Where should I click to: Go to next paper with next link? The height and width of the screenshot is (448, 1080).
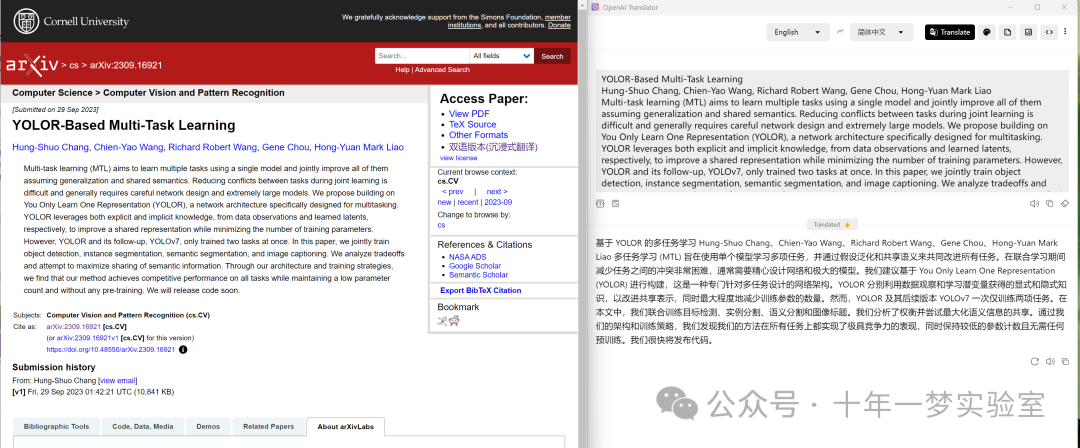(x=497, y=192)
